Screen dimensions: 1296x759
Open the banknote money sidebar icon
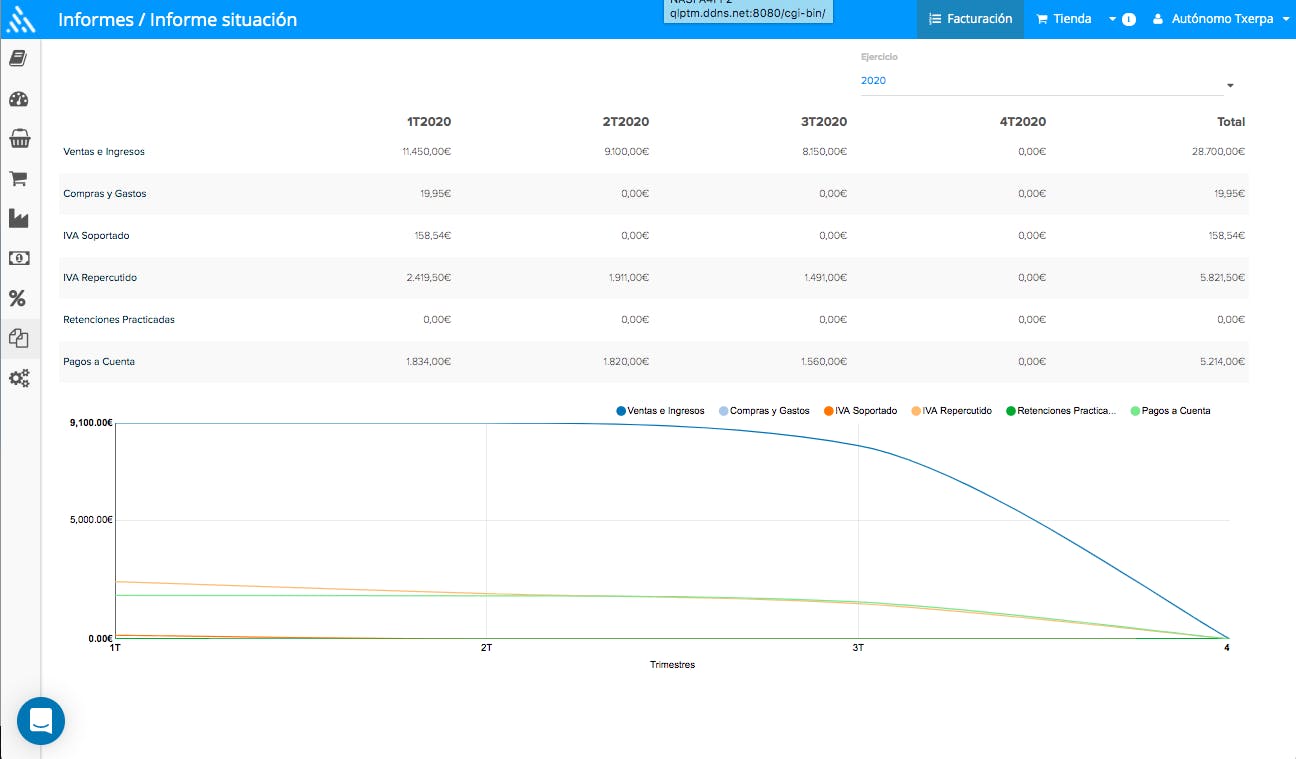tap(19, 258)
